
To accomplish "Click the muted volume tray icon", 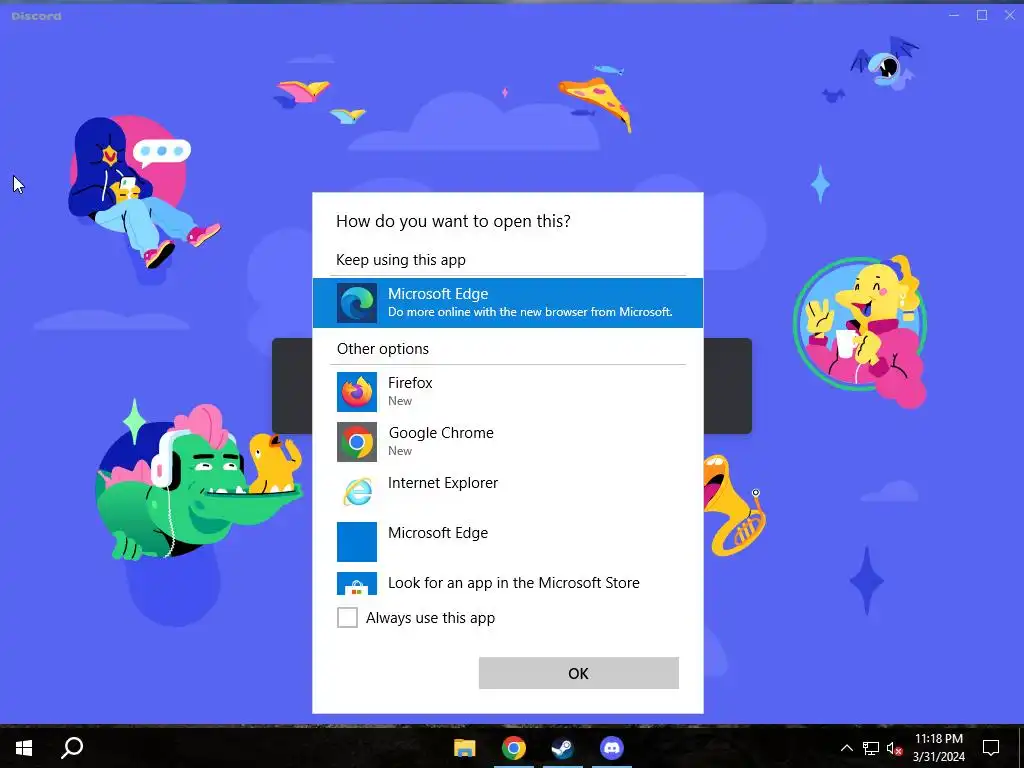I will click(x=895, y=748).
